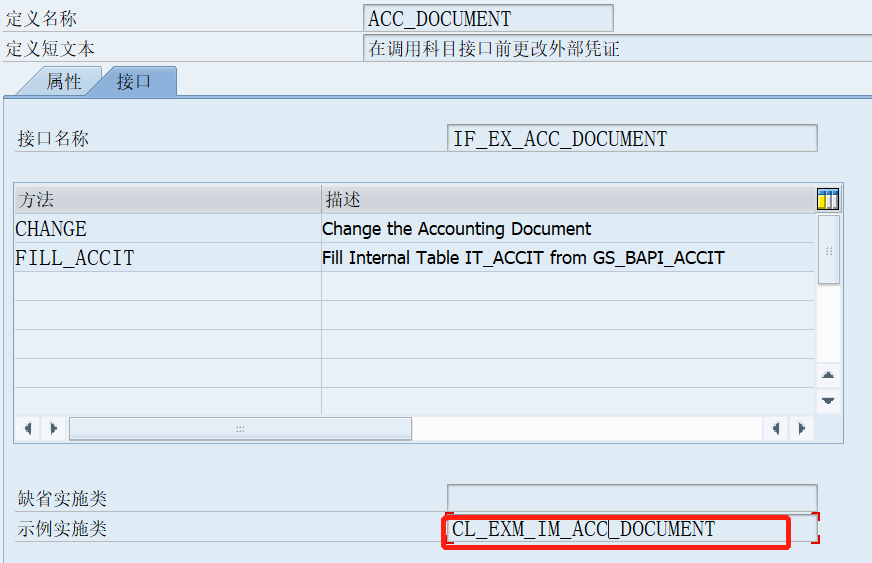Click the vertical scrollbar thumb of methods table

click(829, 250)
